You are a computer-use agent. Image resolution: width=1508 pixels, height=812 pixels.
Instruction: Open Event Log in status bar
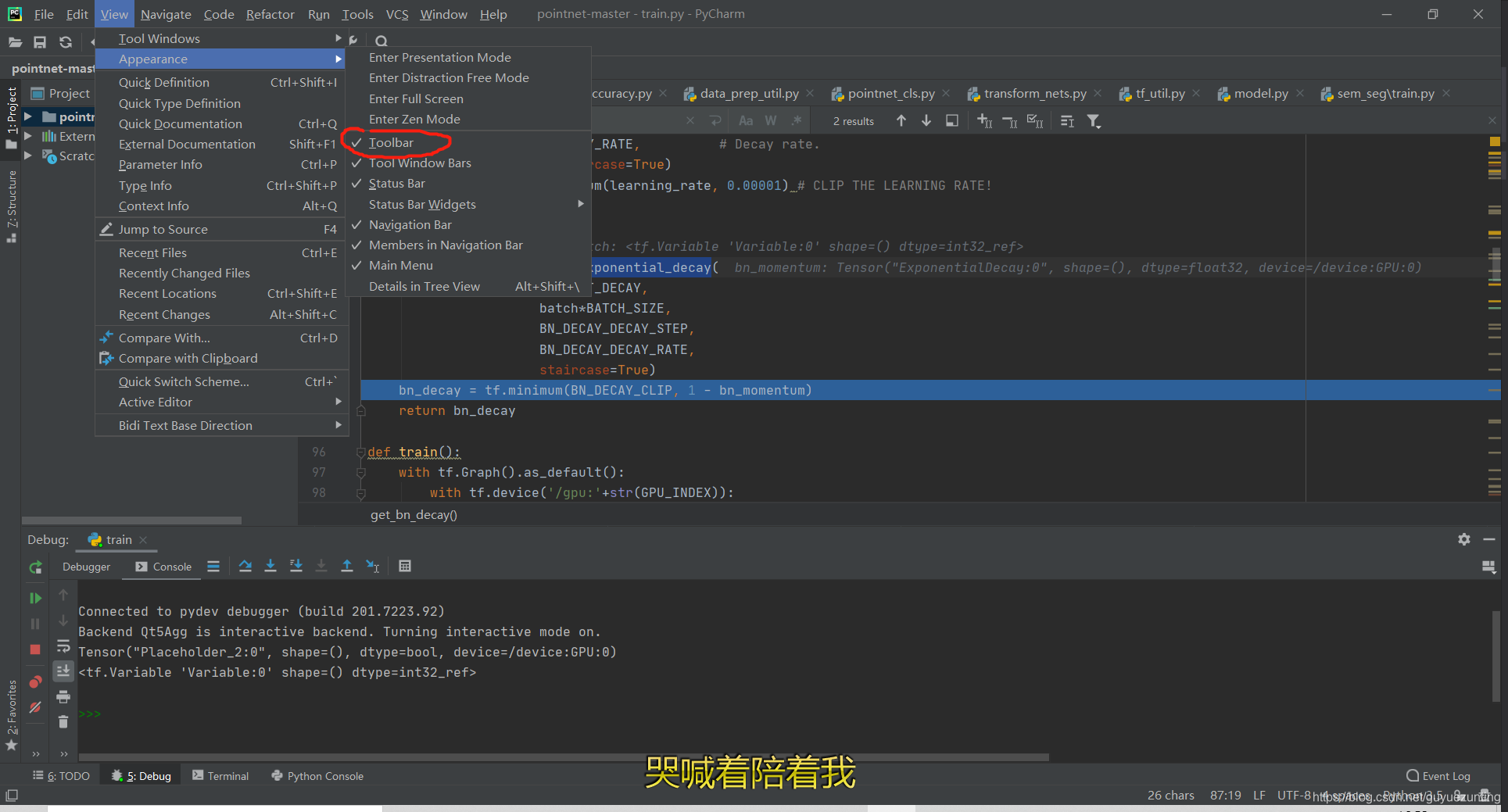(1438, 775)
